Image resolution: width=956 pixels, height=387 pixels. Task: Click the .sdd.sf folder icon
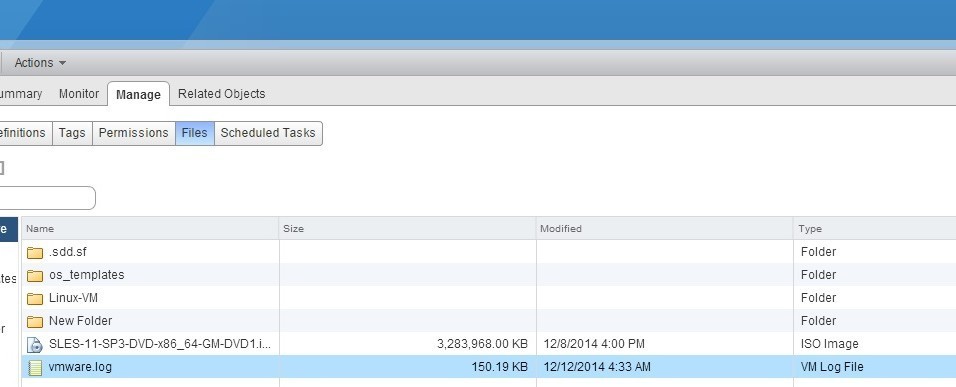[x=35, y=252]
